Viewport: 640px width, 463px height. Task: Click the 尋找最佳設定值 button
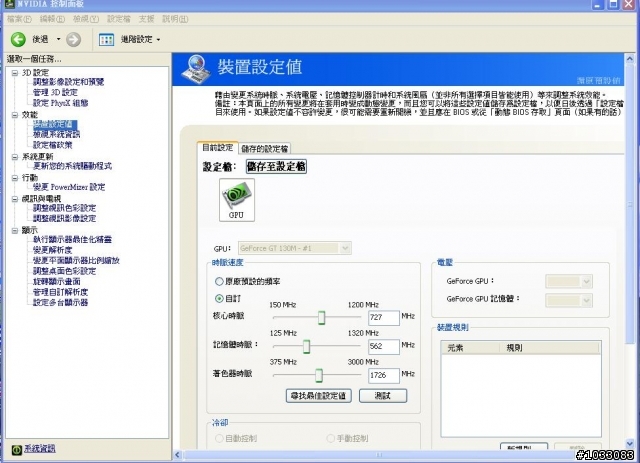coord(318,396)
